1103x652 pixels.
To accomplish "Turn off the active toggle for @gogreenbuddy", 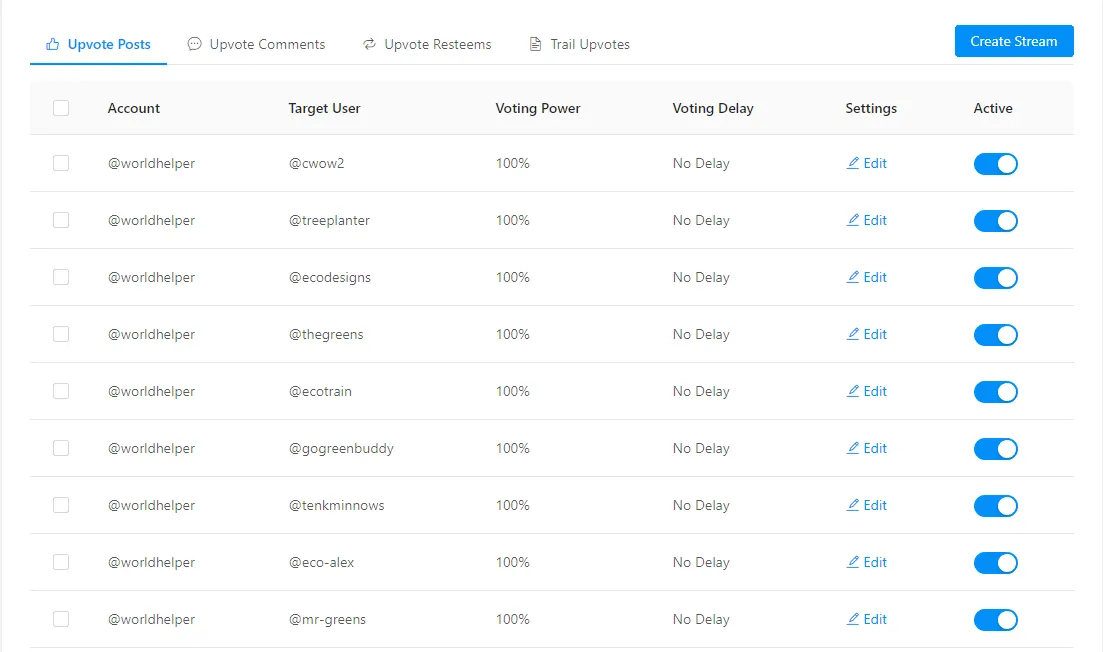I will click(x=995, y=449).
